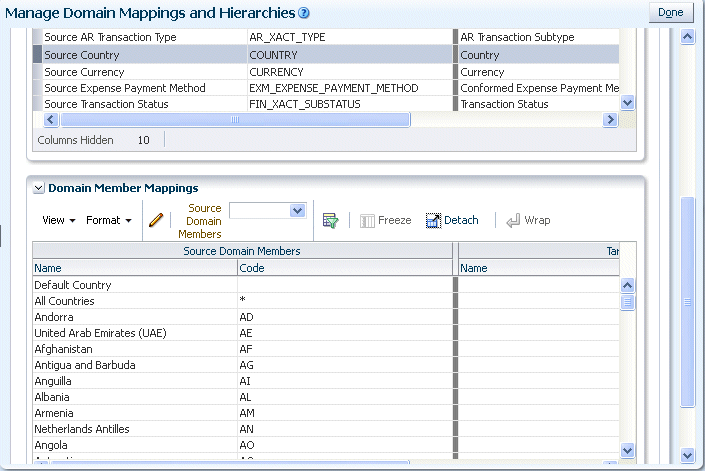Click the help icon beside the title
The height and width of the screenshot is (471, 705).
pyautogui.click(x=304, y=13)
